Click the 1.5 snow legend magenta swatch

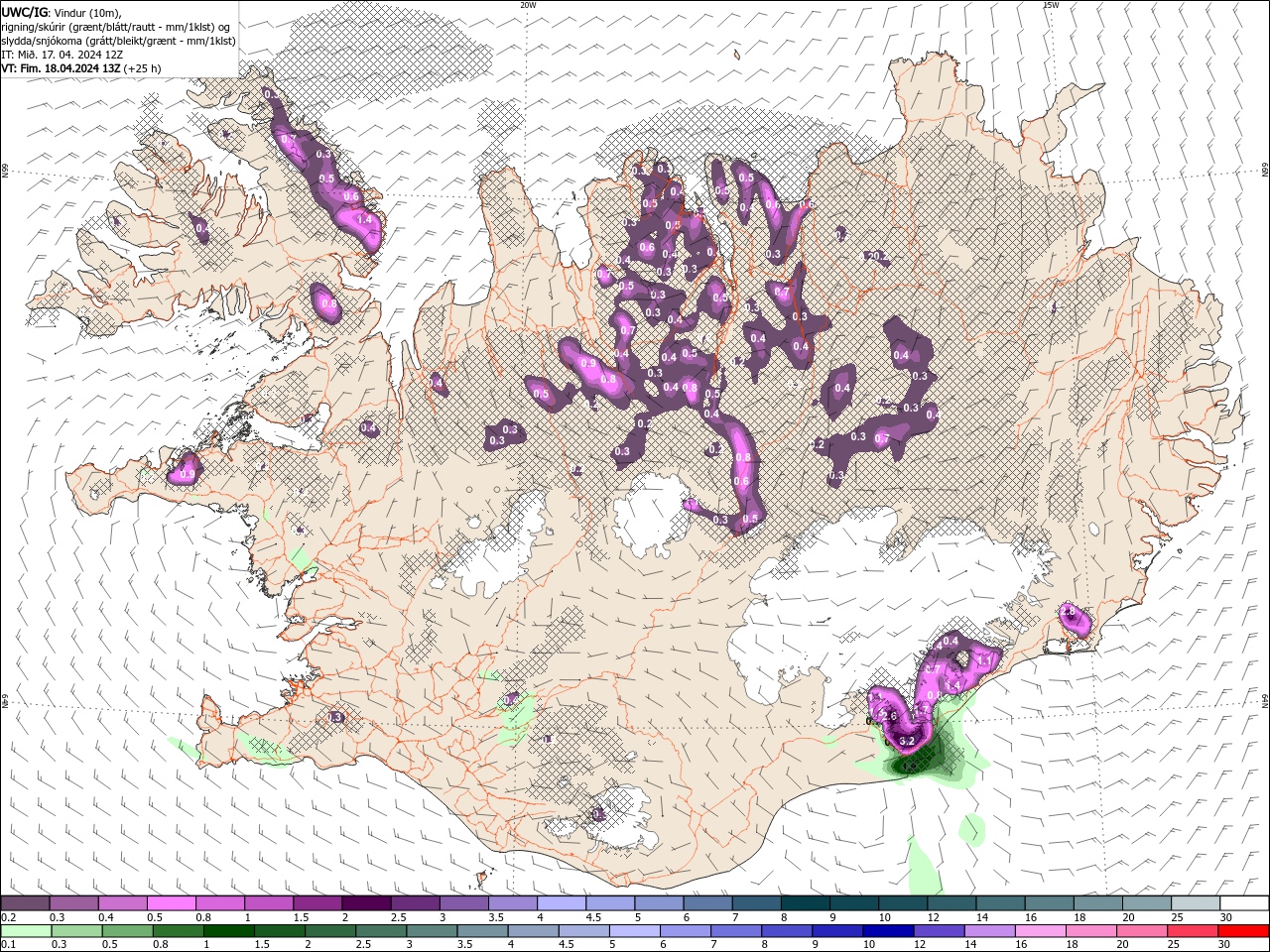tap(317, 903)
